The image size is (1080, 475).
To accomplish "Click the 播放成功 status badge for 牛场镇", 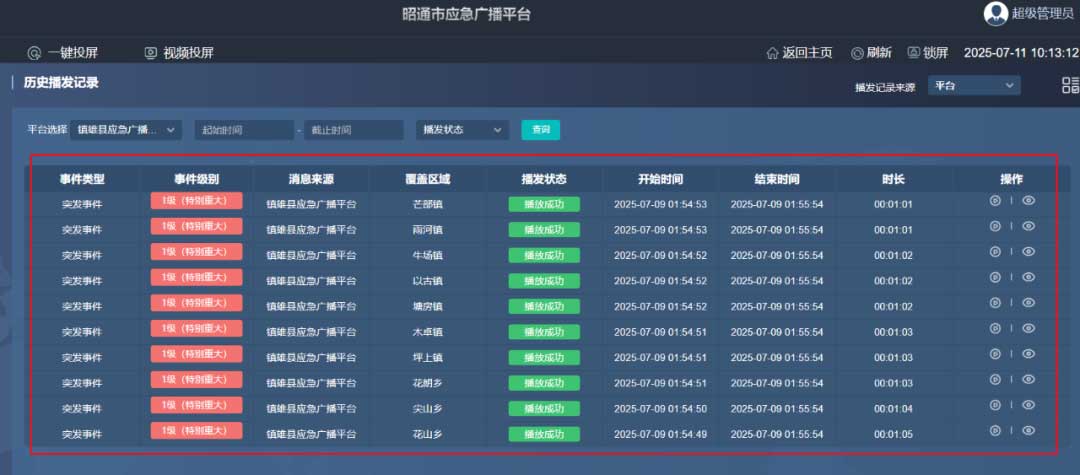I will tap(544, 255).
